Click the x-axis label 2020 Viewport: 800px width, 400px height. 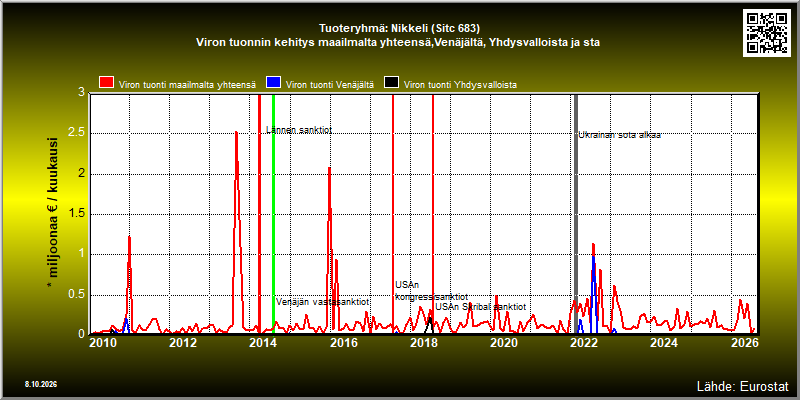tap(504, 342)
